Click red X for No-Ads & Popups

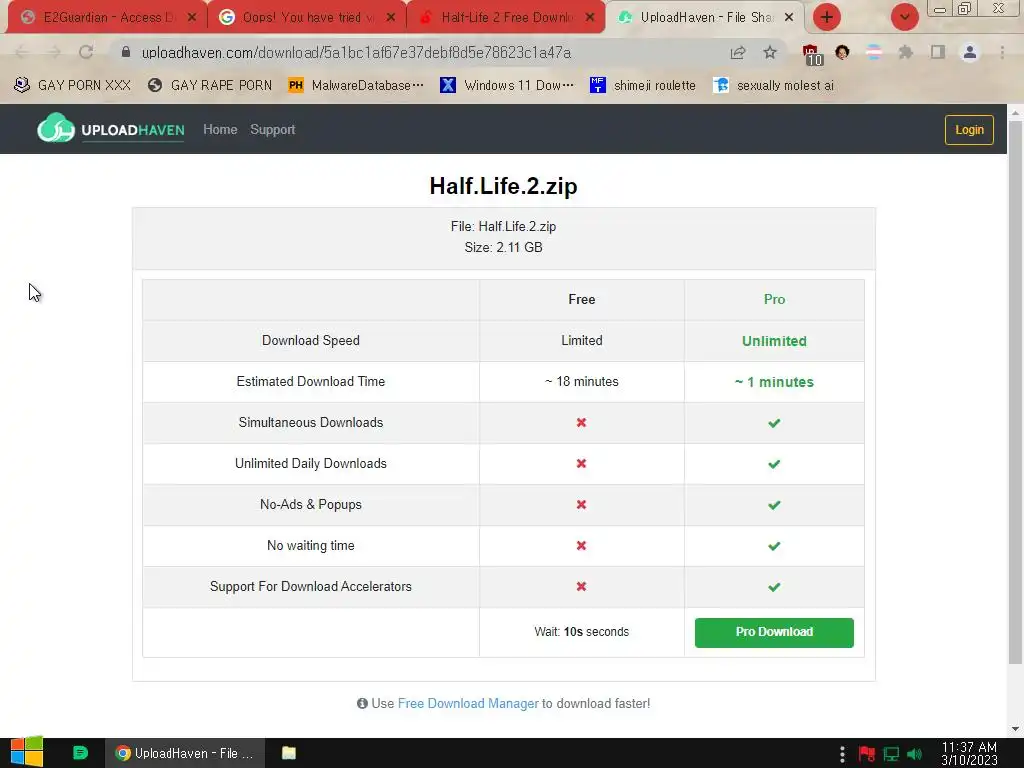pyautogui.click(x=581, y=504)
